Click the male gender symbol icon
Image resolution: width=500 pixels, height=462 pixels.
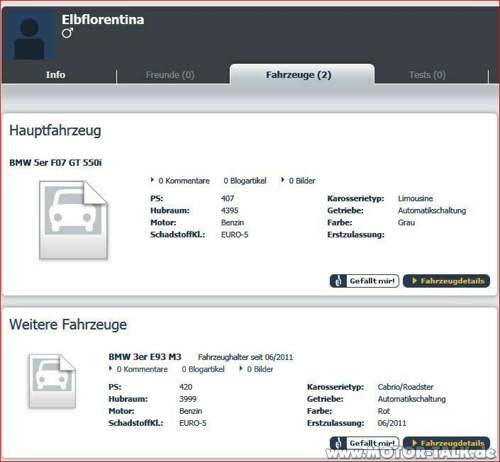[x=67, y=33]
